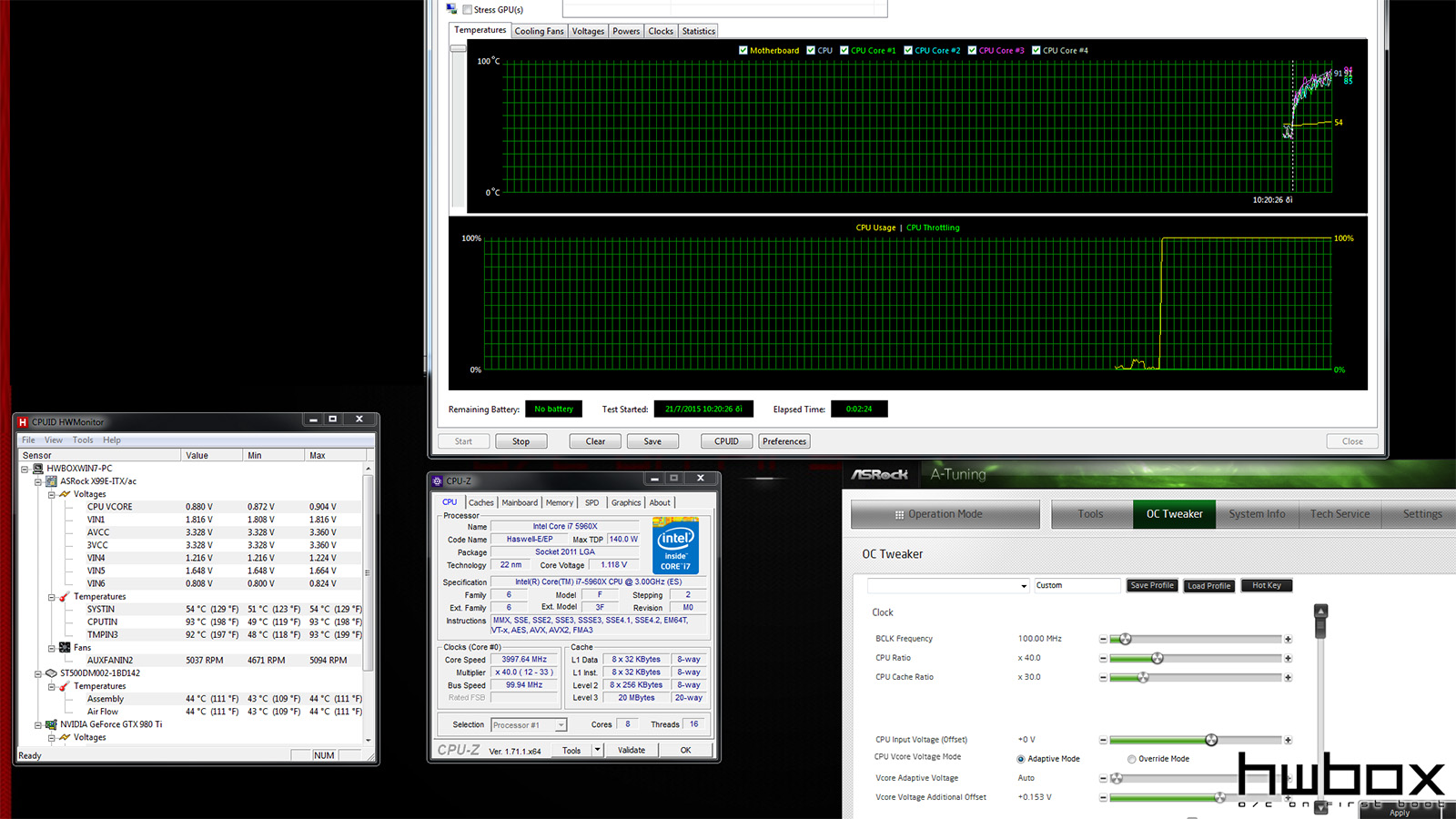The height and width of the screenshot is (819, 1456).
Task: Switch to the Statistics tab
Action: click(699, 32)
